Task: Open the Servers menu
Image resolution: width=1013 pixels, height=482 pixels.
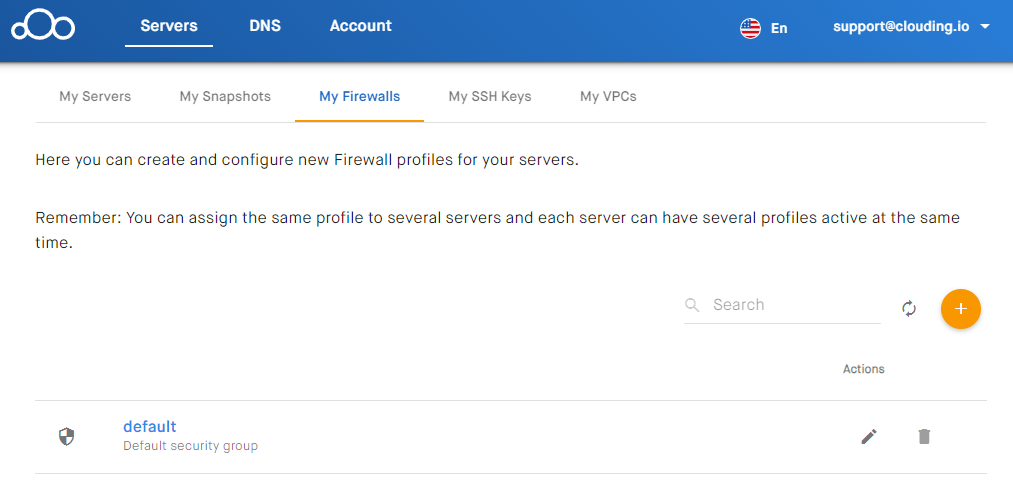Action: pyautogui.click(x=169, y=26)
